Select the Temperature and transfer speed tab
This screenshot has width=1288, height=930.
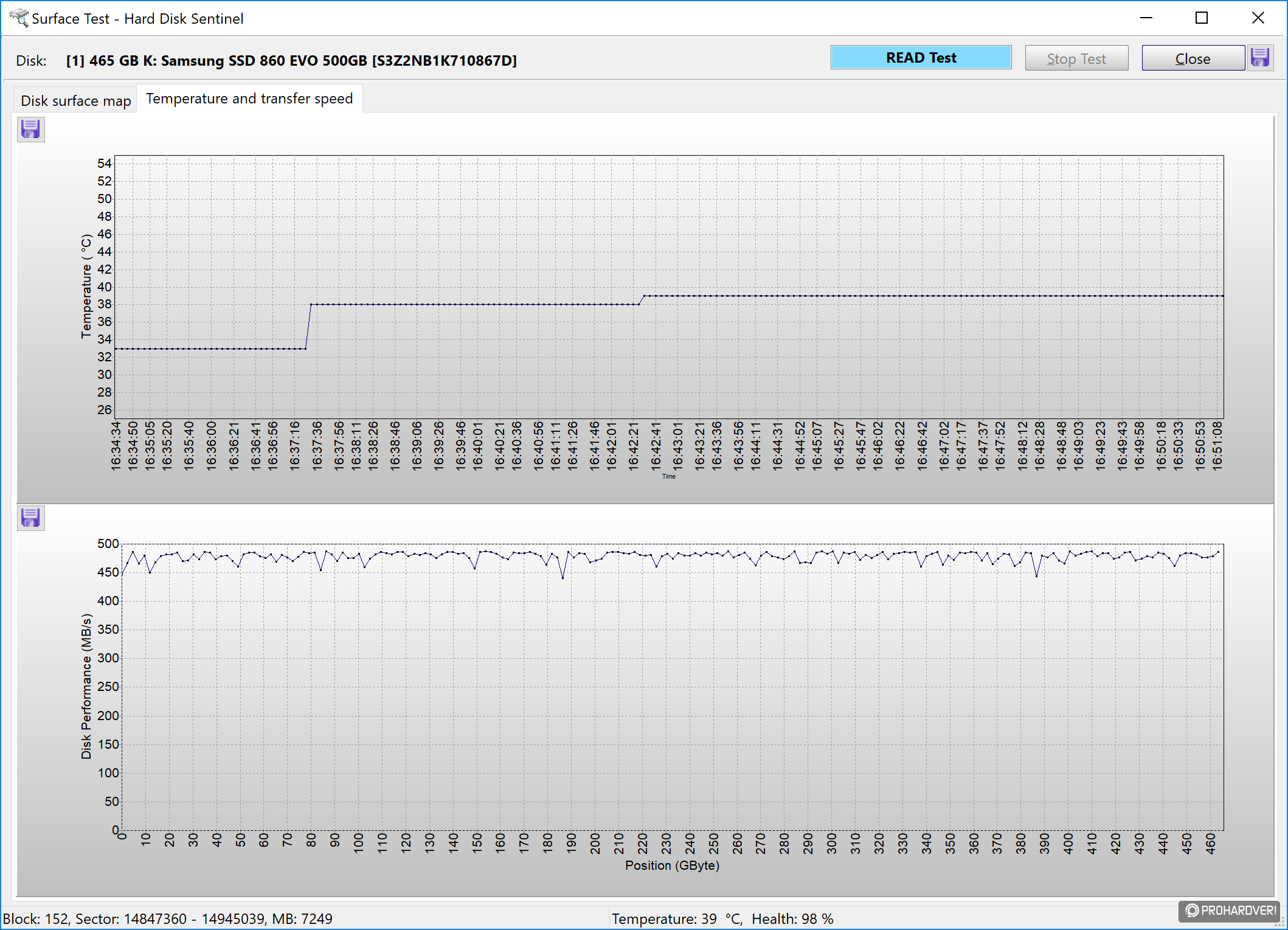(x=249, y=99)
